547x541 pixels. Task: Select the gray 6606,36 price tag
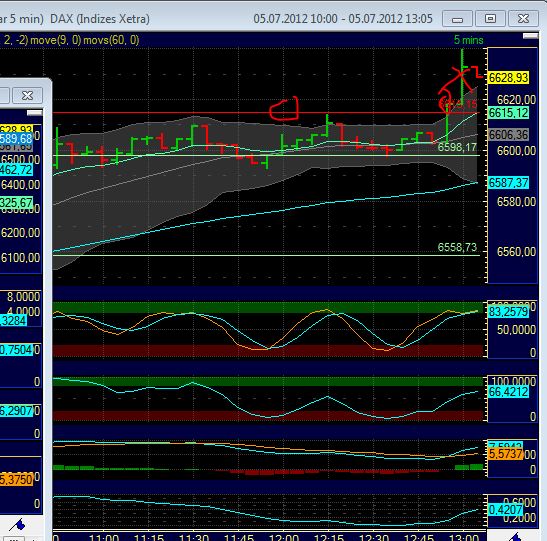coord(508,134)
